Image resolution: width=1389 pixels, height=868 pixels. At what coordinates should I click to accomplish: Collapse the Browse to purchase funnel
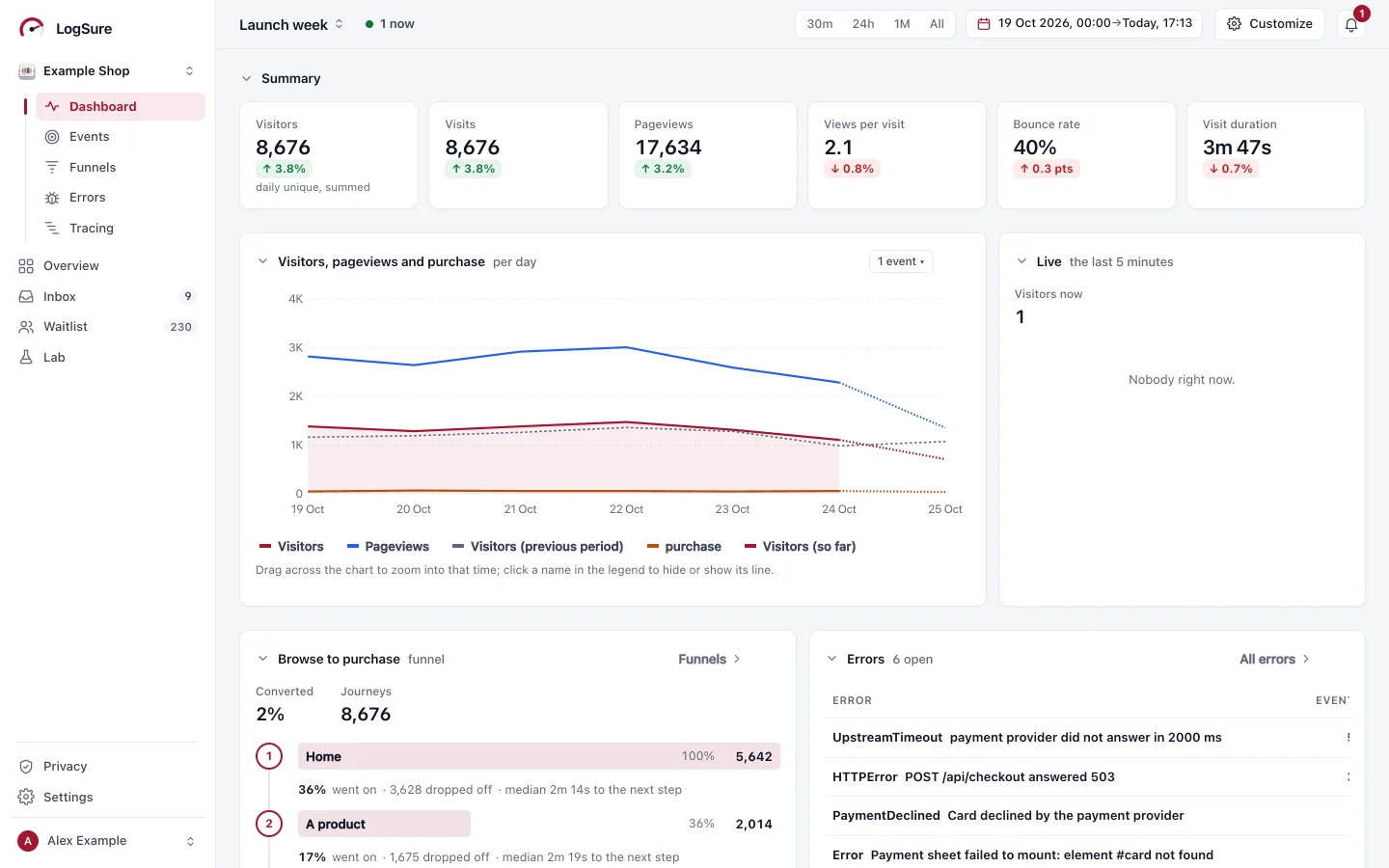click(x=262, y=659)
